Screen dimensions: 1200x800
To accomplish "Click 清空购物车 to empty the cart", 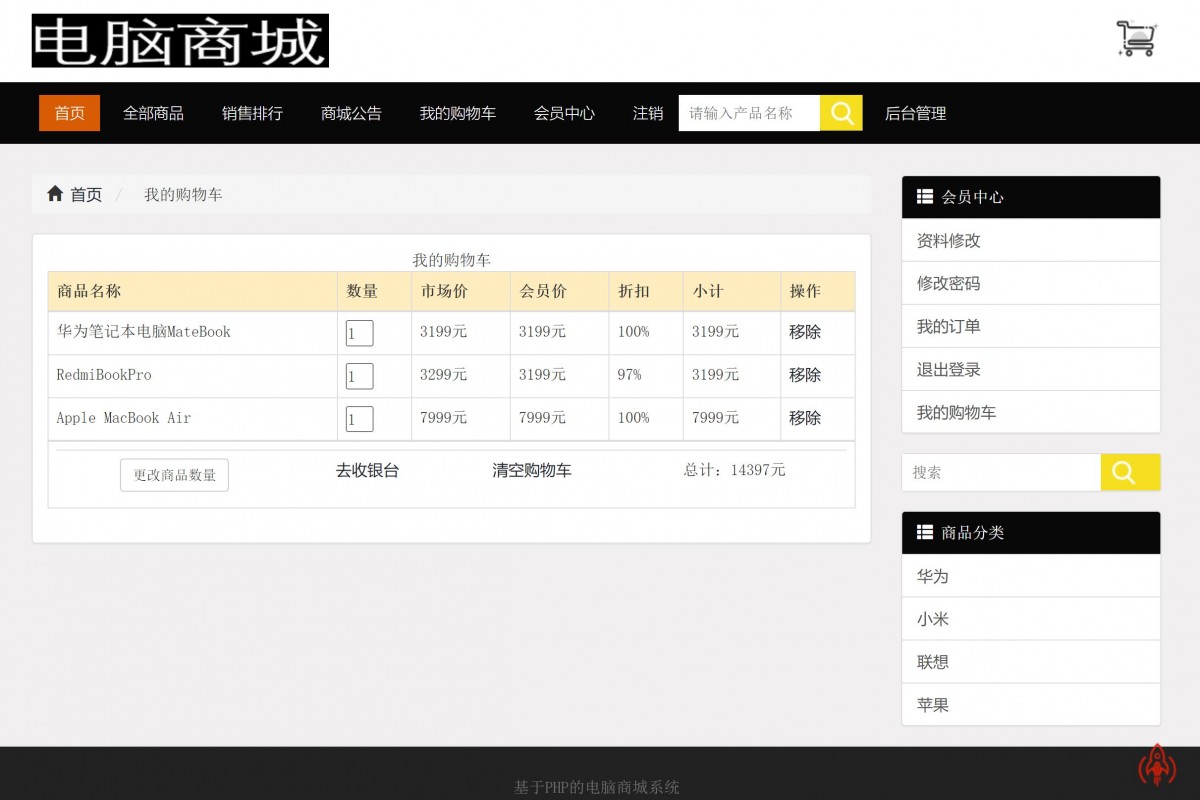I will [x=531, y=469].
